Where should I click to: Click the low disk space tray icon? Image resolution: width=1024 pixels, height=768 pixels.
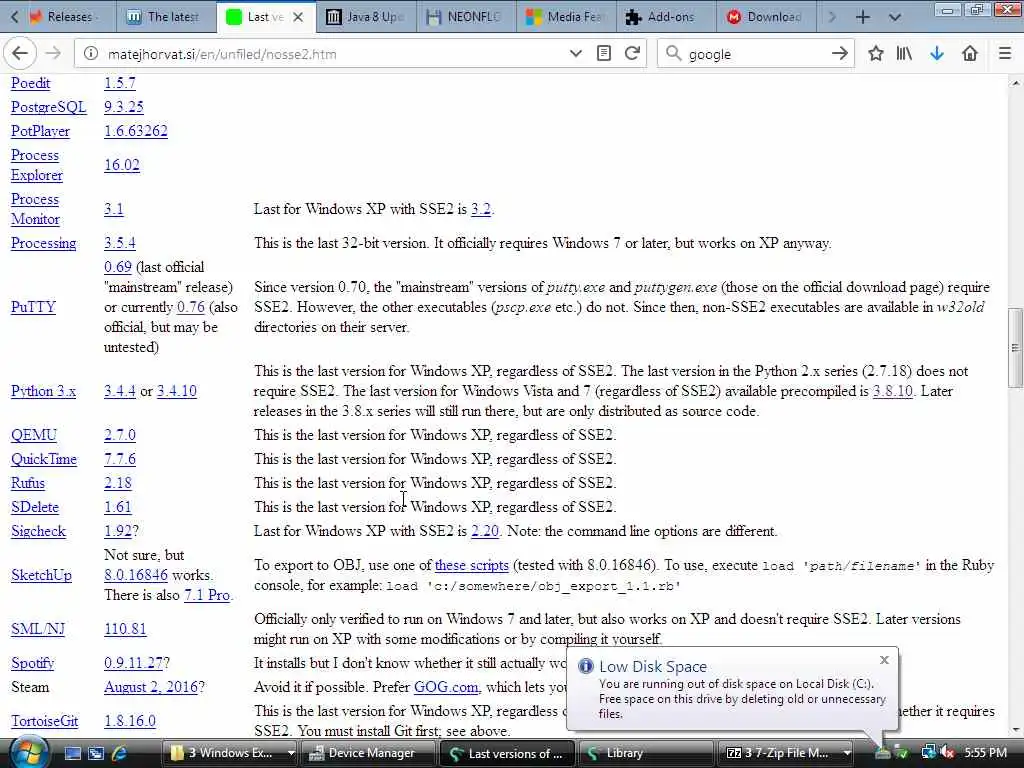point(882,753)
